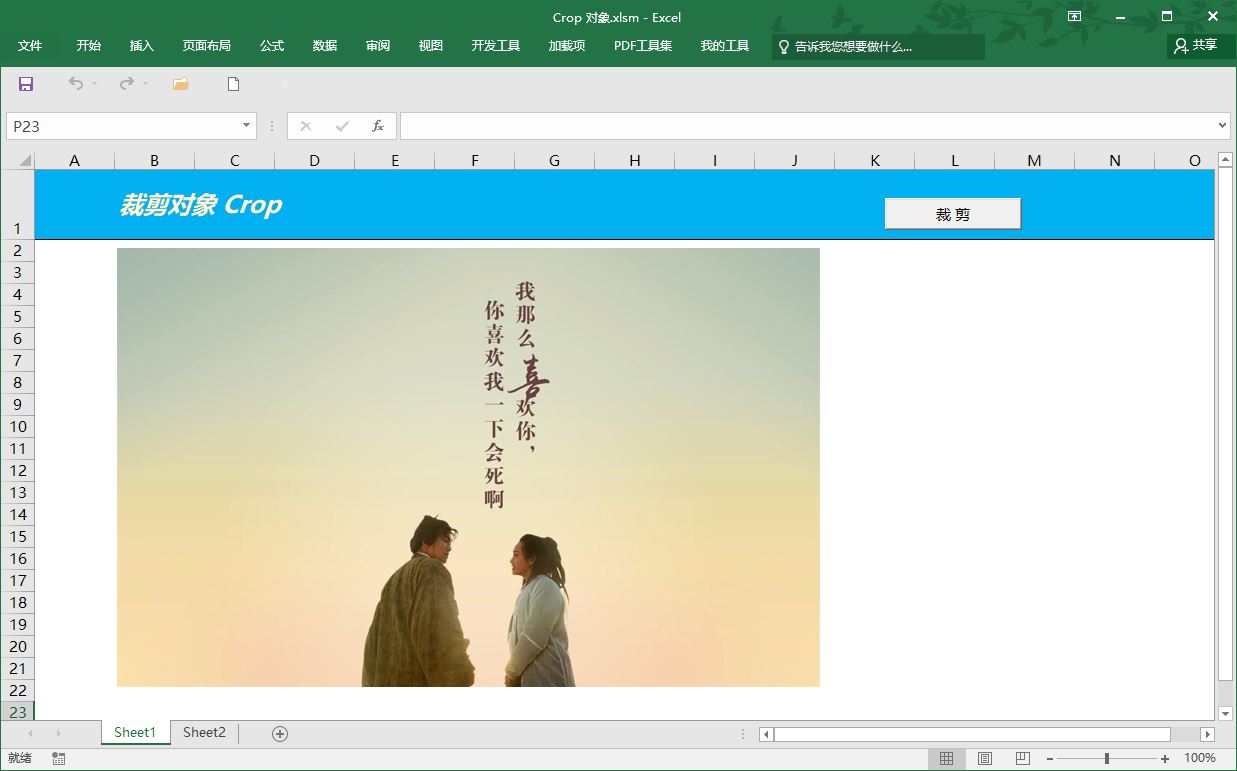Switch to Normal view icon
Image resolution: width=1237 pixels, height=771 pixels.
946,759
